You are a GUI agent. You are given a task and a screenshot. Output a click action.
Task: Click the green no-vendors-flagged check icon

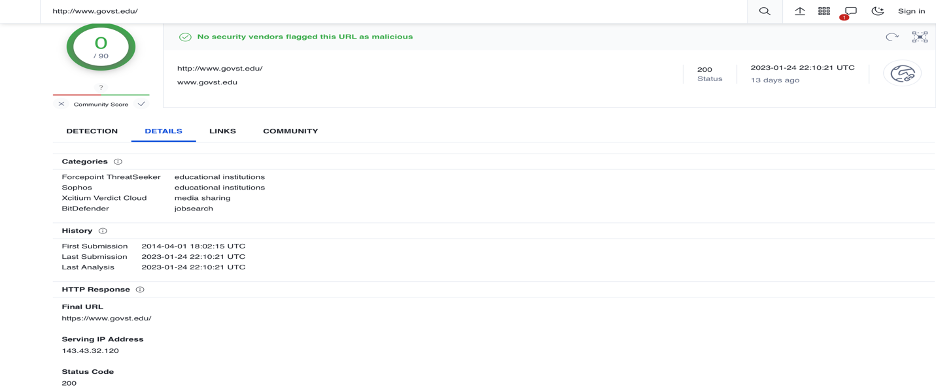185,37
